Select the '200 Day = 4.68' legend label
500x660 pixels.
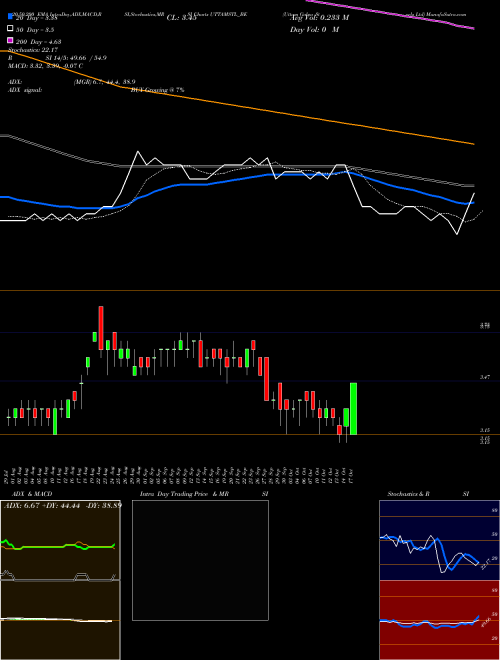[39, 42]
